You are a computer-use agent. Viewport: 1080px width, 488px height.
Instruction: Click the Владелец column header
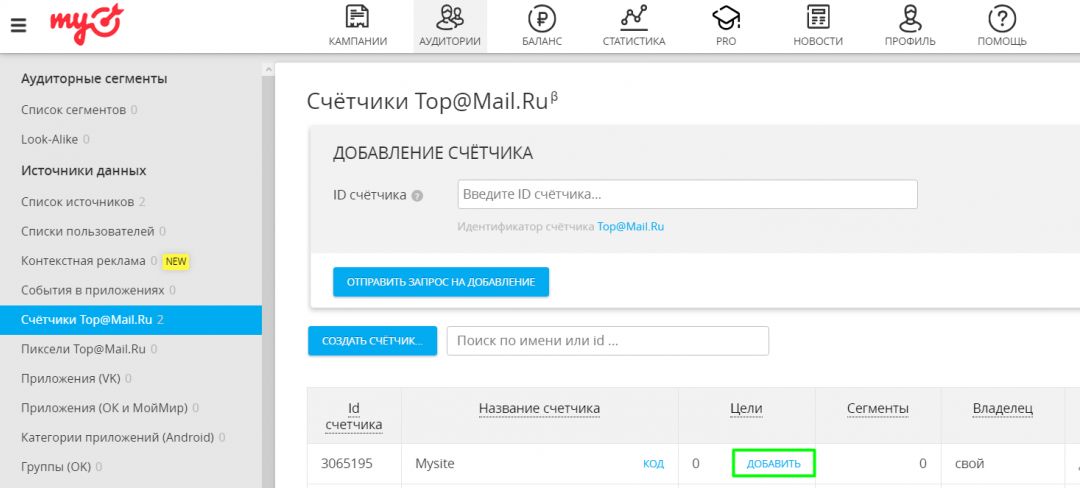(x=1002, y=409)
